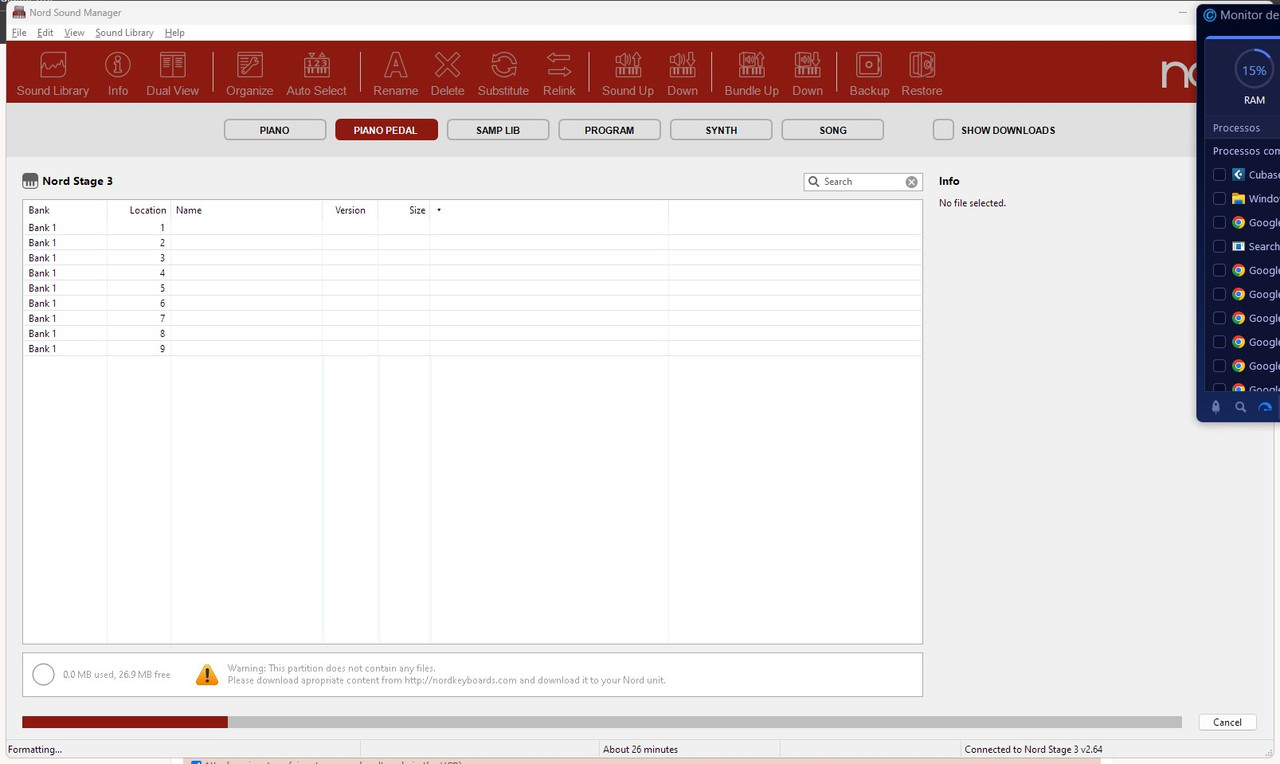Viewport: 1280px width, 764px height.
Task: Click the storage usage circle indicator
Action: 43,674
